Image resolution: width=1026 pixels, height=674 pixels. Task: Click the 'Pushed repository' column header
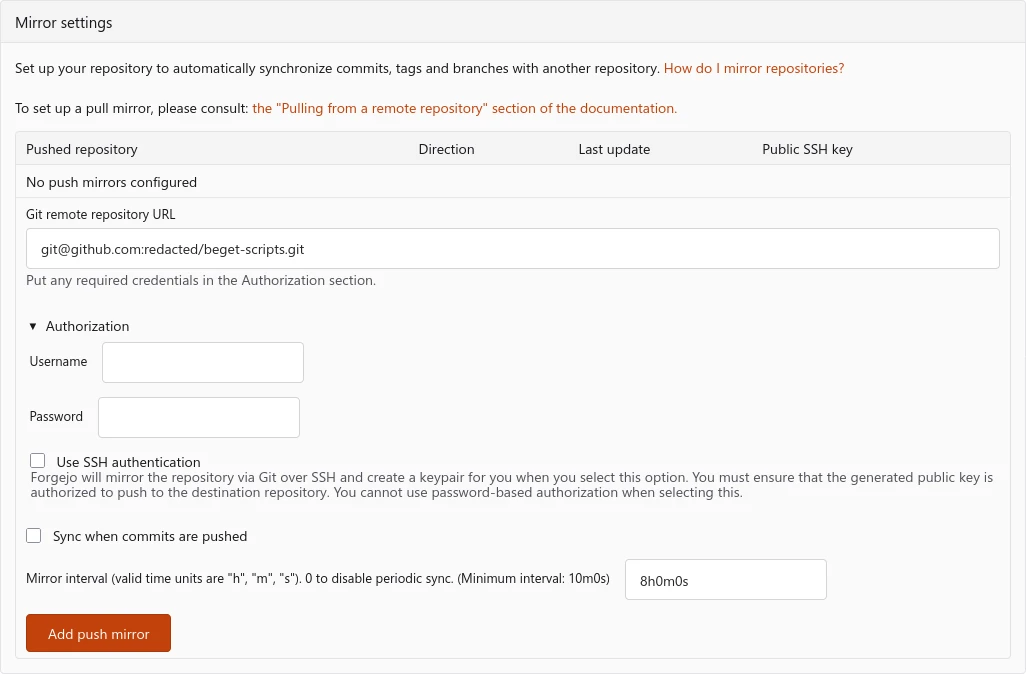[82, 149]
